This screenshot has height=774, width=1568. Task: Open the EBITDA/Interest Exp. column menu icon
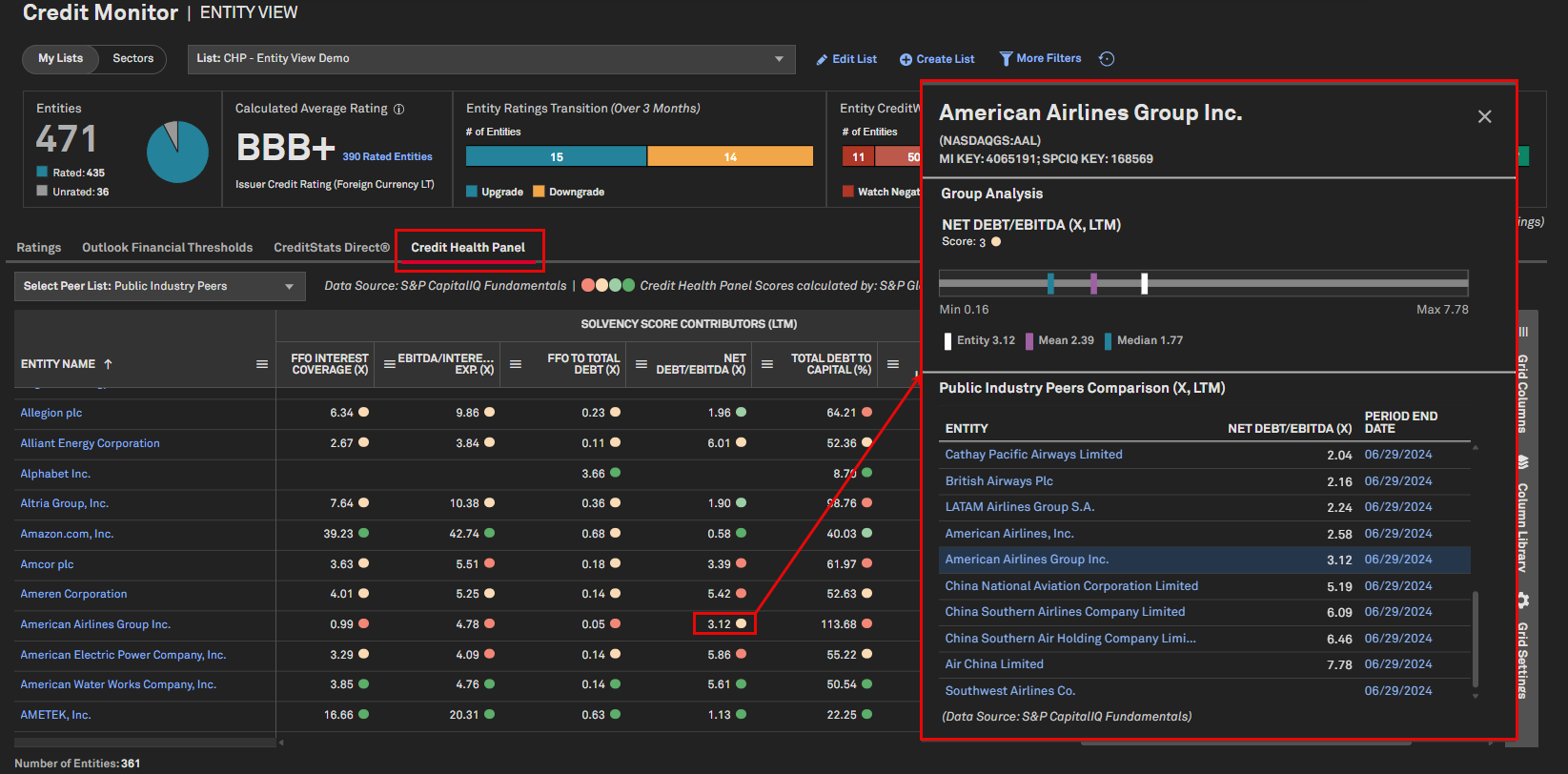(x=390, y=364)
